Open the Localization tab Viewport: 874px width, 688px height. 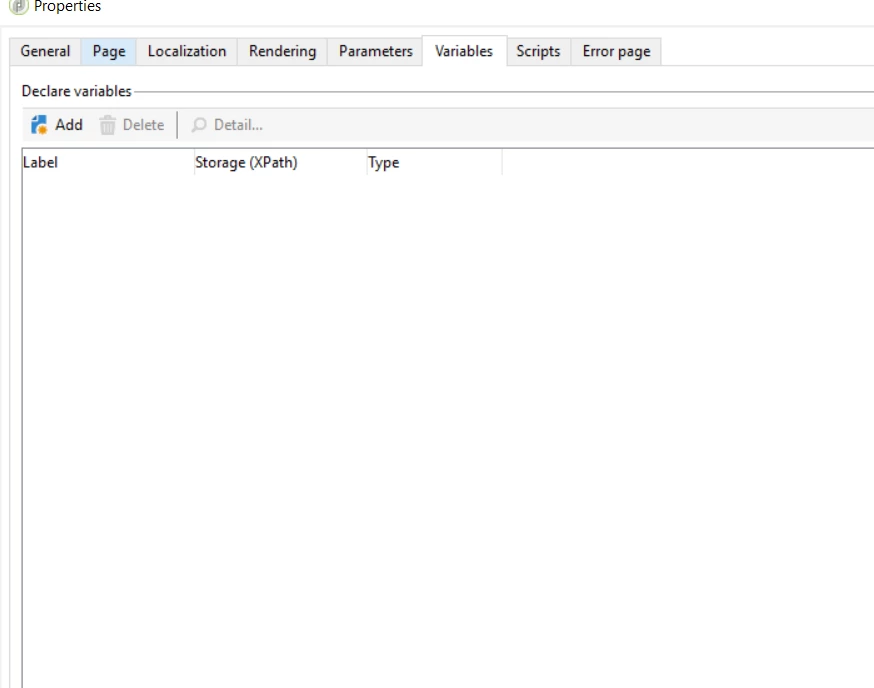click(x=187, y=51)
